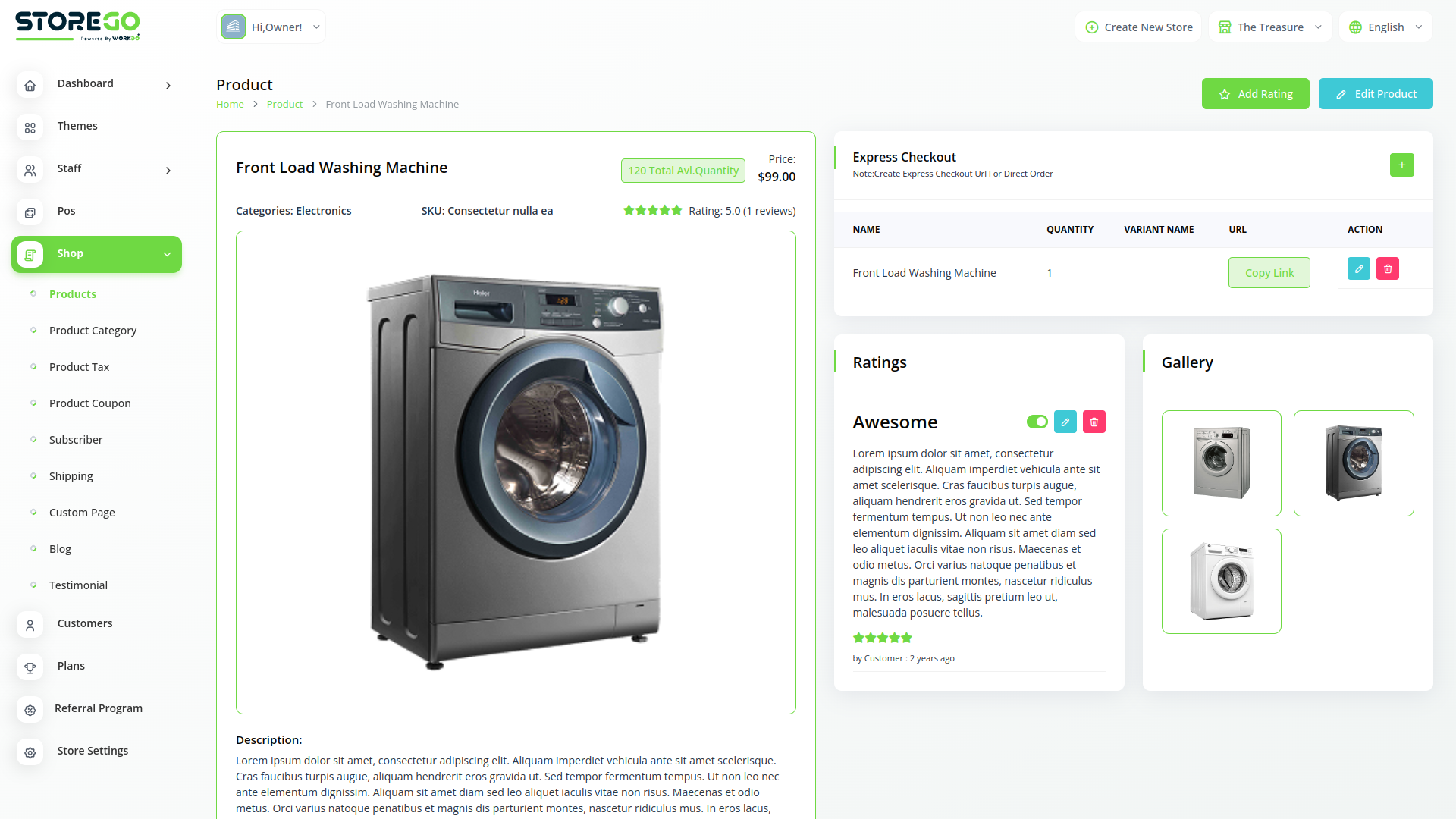Open the Store Settings gear icon
The width and height of the screenshot is (1456, 819).
pyautogui.click(x=30, y=752)
